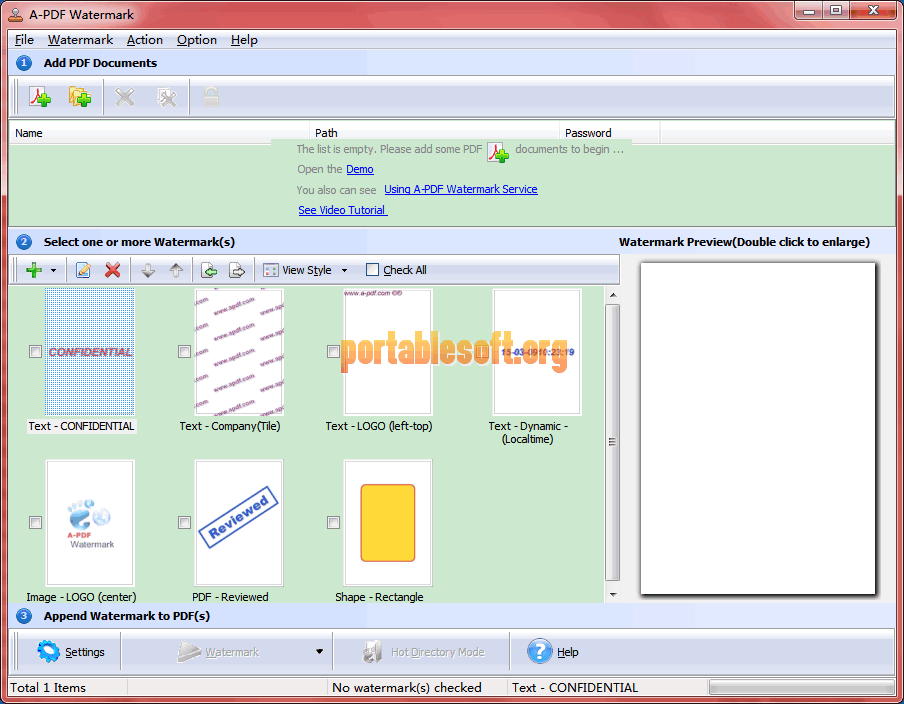Follow the Using A-PDF Watermark Service link

(x=461, y=189)
